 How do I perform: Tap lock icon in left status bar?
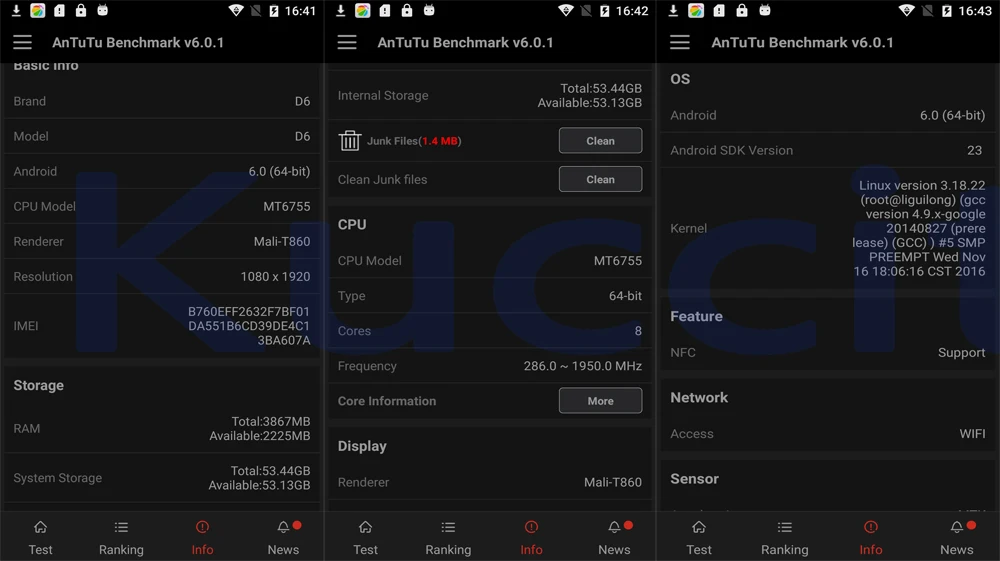pos(81,10)
